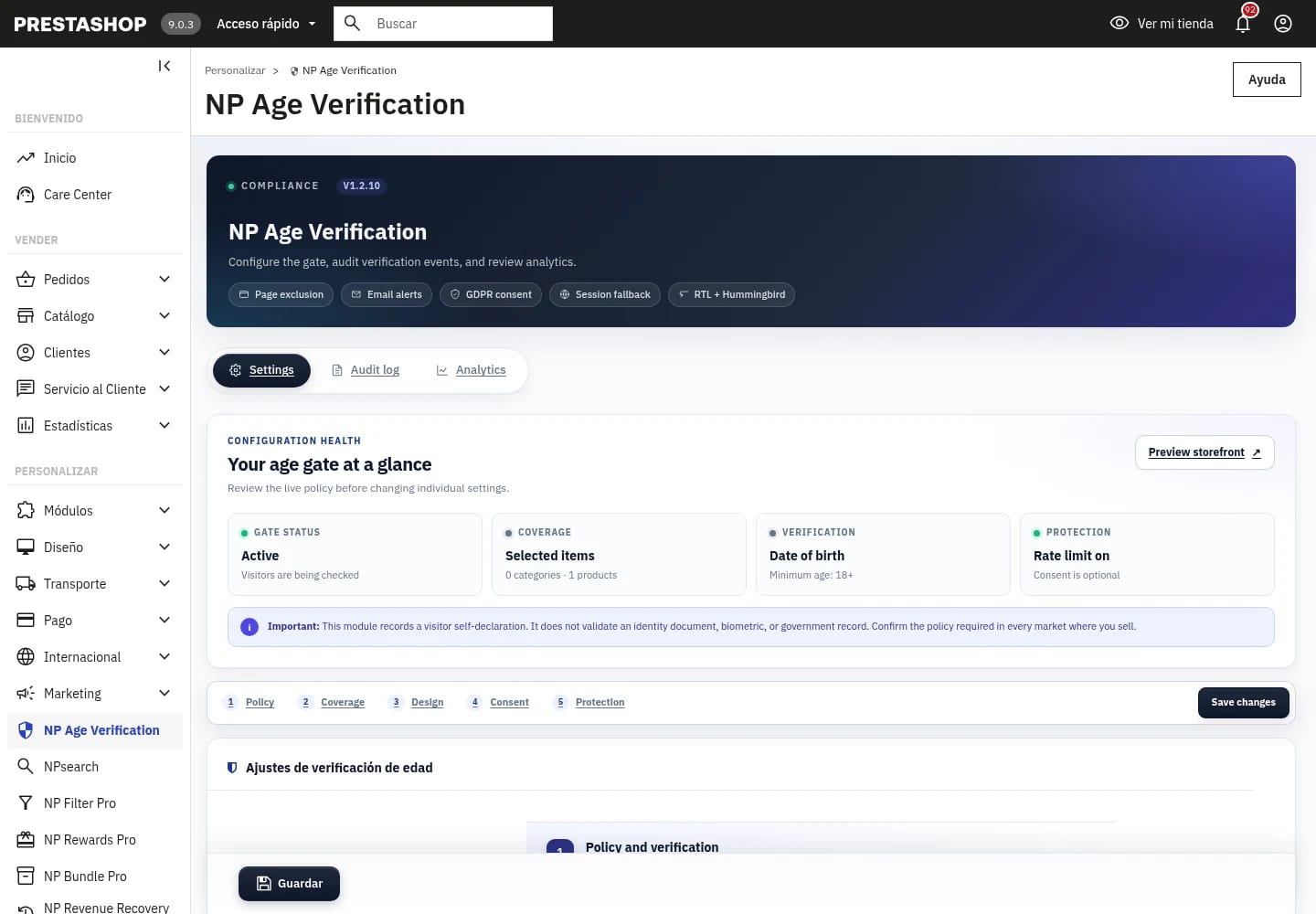This screenshot has height=914, width=1316.
Task: Expand the Pedidos submenu chevron
Action: [164, 280]
